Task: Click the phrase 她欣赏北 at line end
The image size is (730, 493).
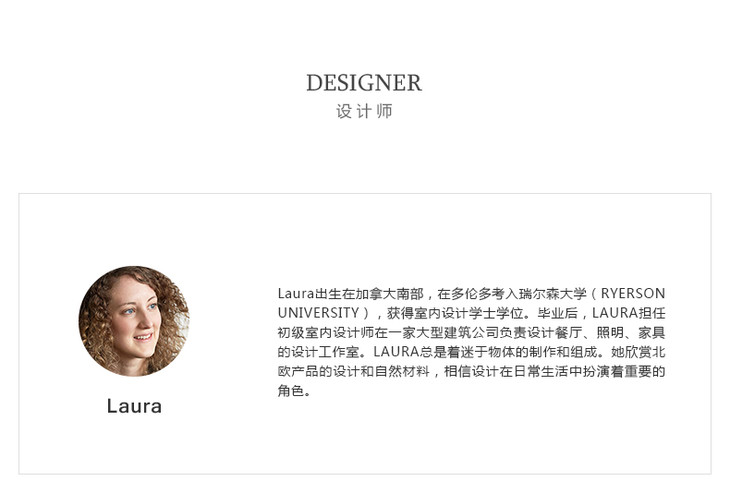Action: point(638,352)
